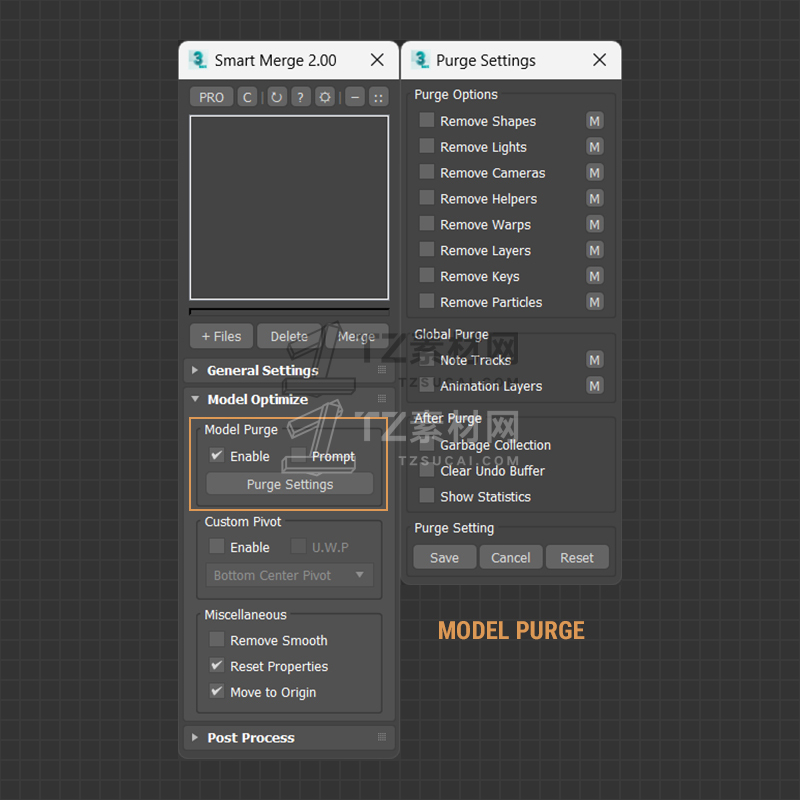The height and width of the screenshot is (800, 800).
Task: Click the C toolbar button
Action: tap(247, 97)
